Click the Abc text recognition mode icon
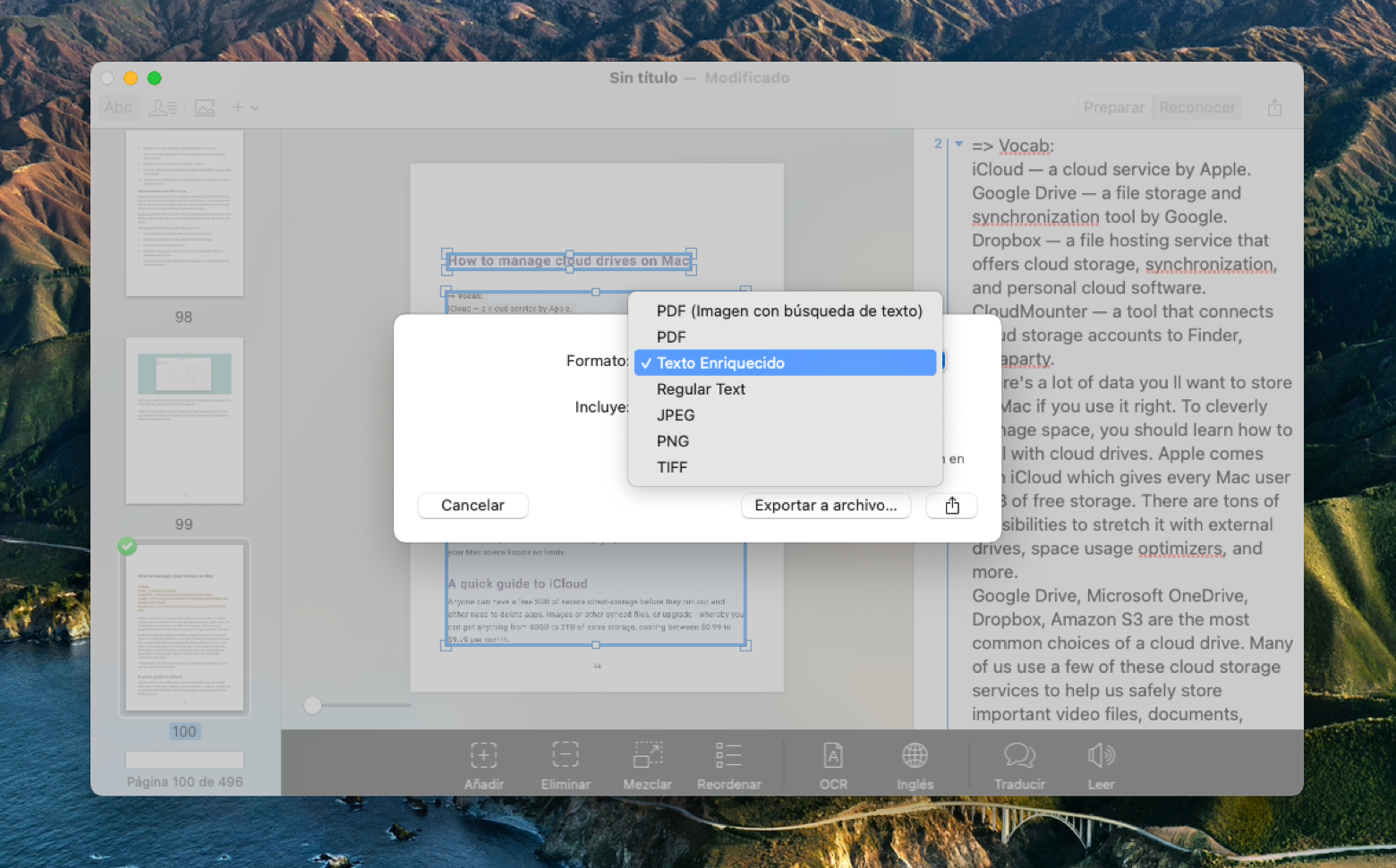Image resolution: width=1396 pixels, height=868 pixels. tap(117, 106)
